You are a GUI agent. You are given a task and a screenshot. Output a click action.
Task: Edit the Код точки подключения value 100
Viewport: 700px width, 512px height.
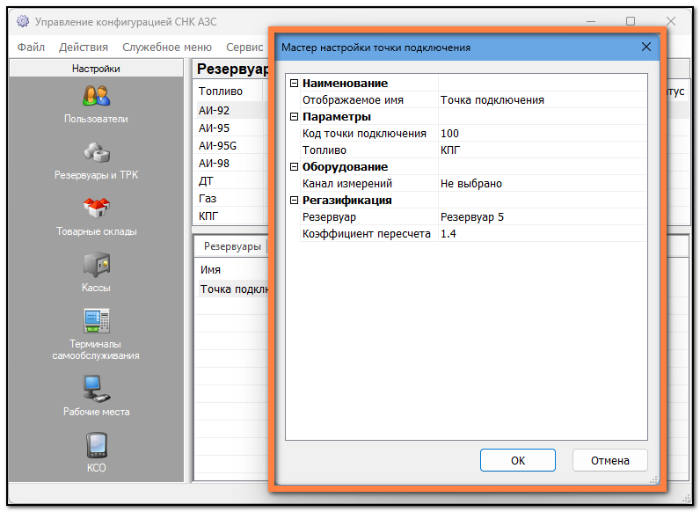[x=542, y=133]
